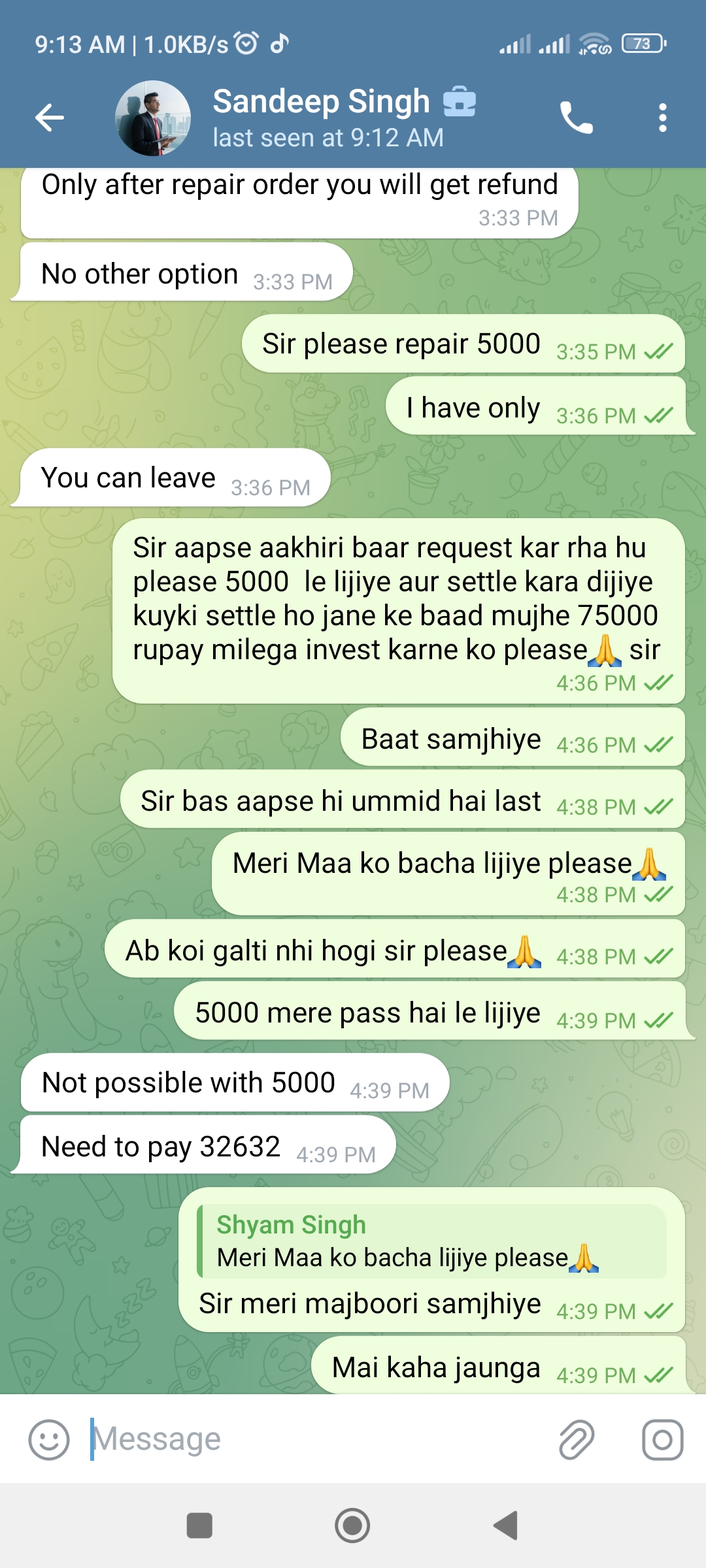Select the 'Not possible with 5000' message
This screenshot has height=1568, width=706.
coord(235,1083)
